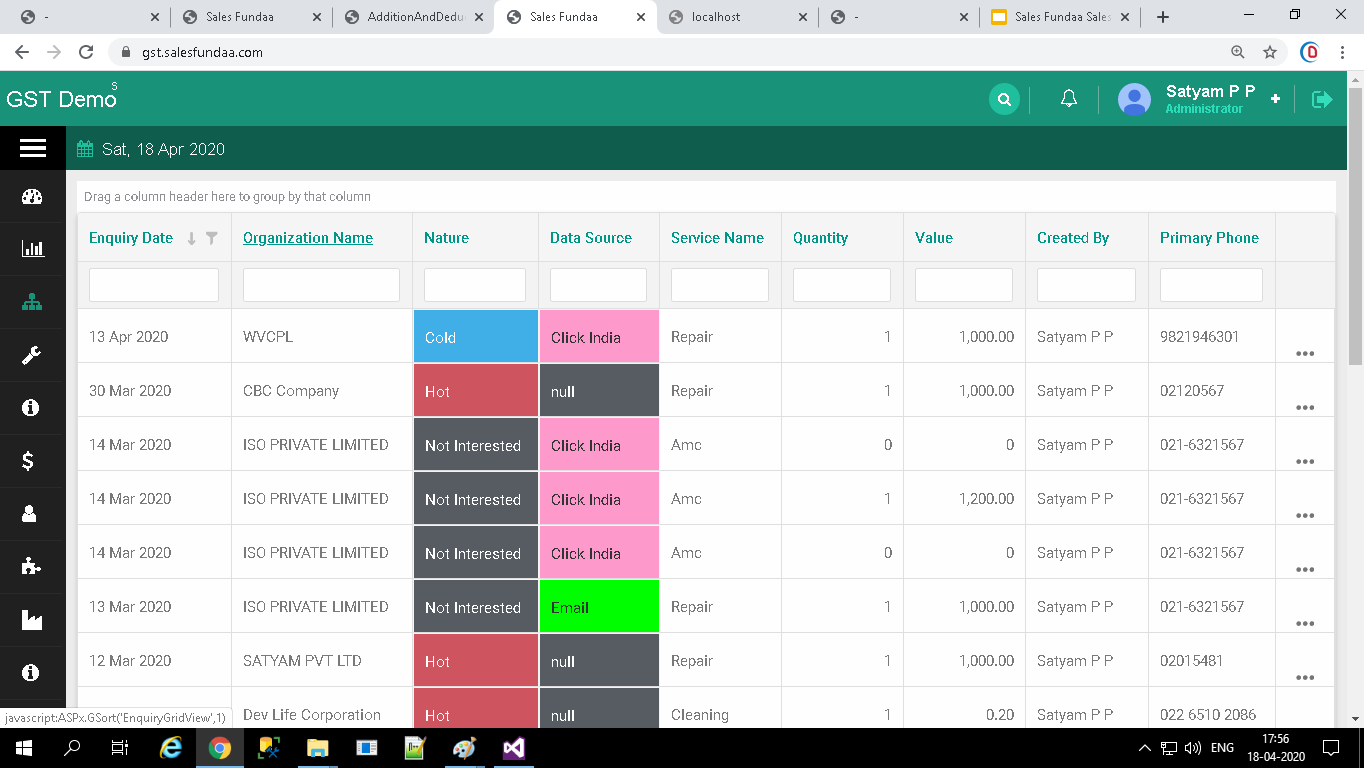The width and height of the screenshot is (1364, 768).
Task: Click the notification bell icon
Action: coord(1069,99)
